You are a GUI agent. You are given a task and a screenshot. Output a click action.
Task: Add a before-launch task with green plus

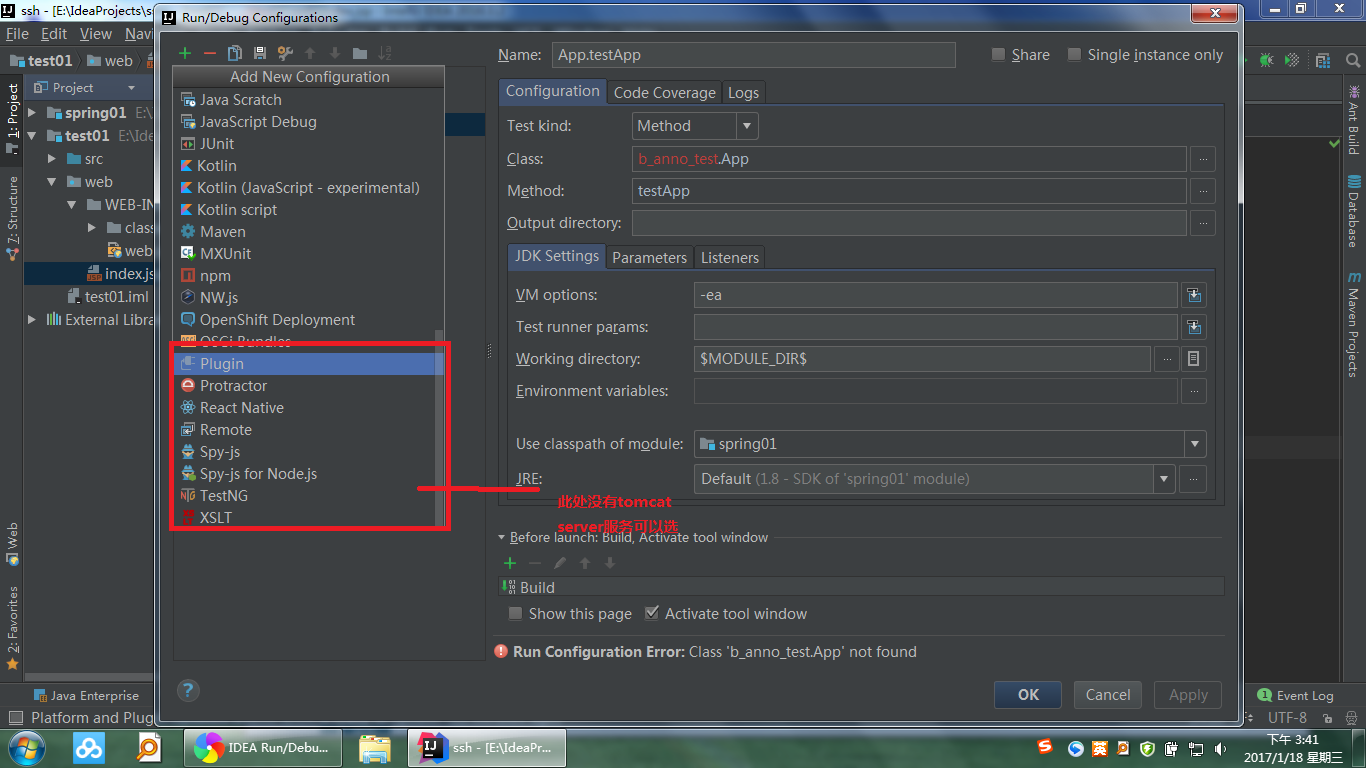point(510,563)
